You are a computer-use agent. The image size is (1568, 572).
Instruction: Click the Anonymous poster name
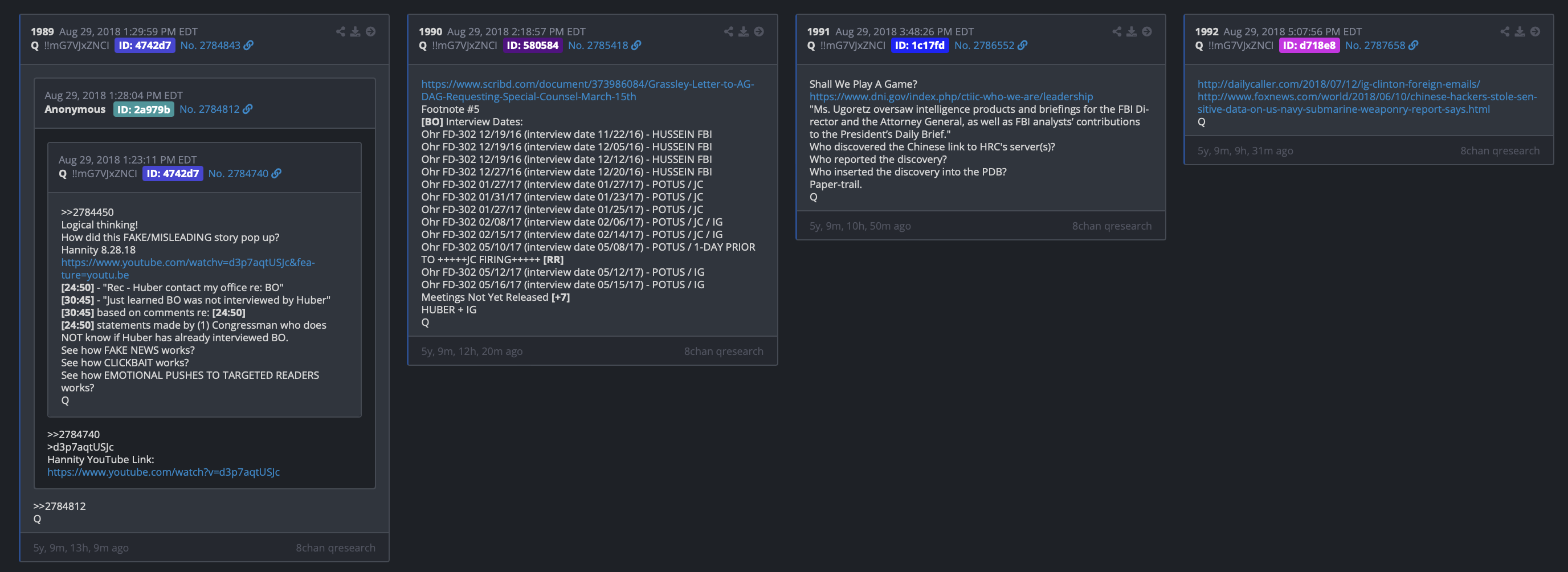tap(75, 109)
